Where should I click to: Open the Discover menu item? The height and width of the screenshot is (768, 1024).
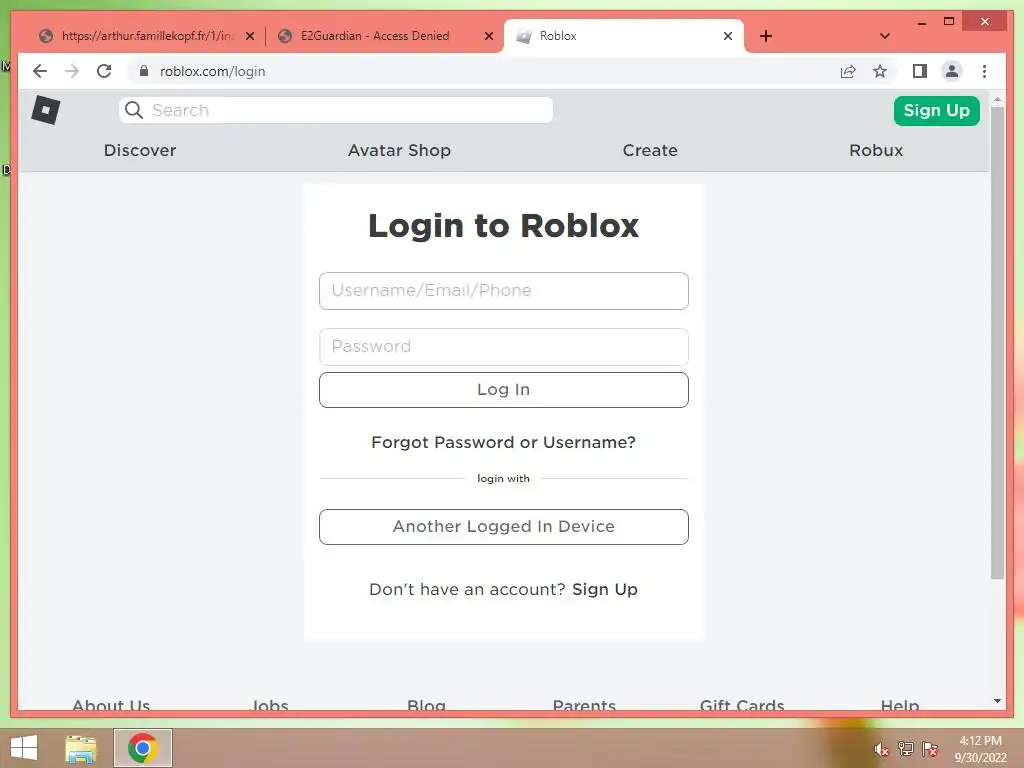[140, 150]
